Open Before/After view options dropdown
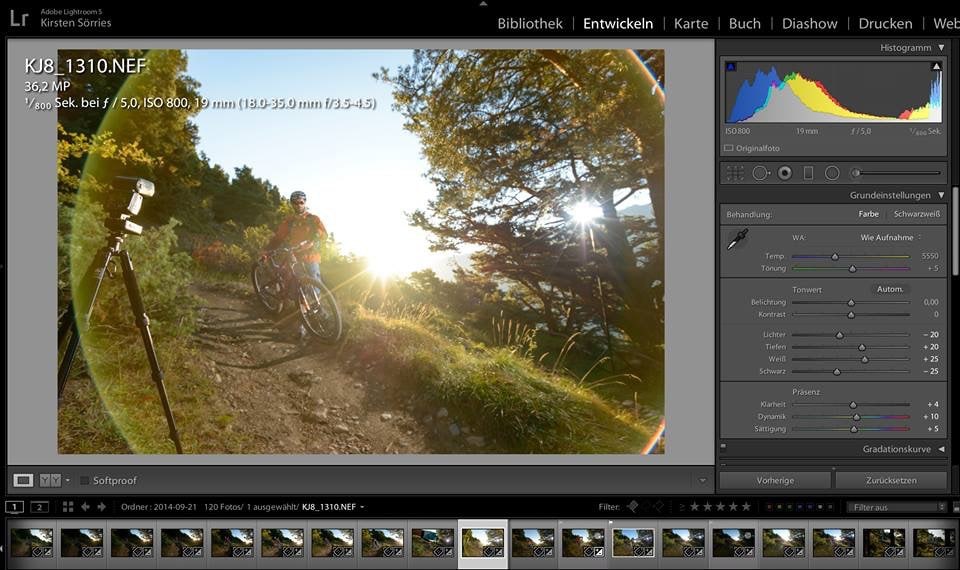Viewport: 960px width, 570px height. (x=67, y=481)
